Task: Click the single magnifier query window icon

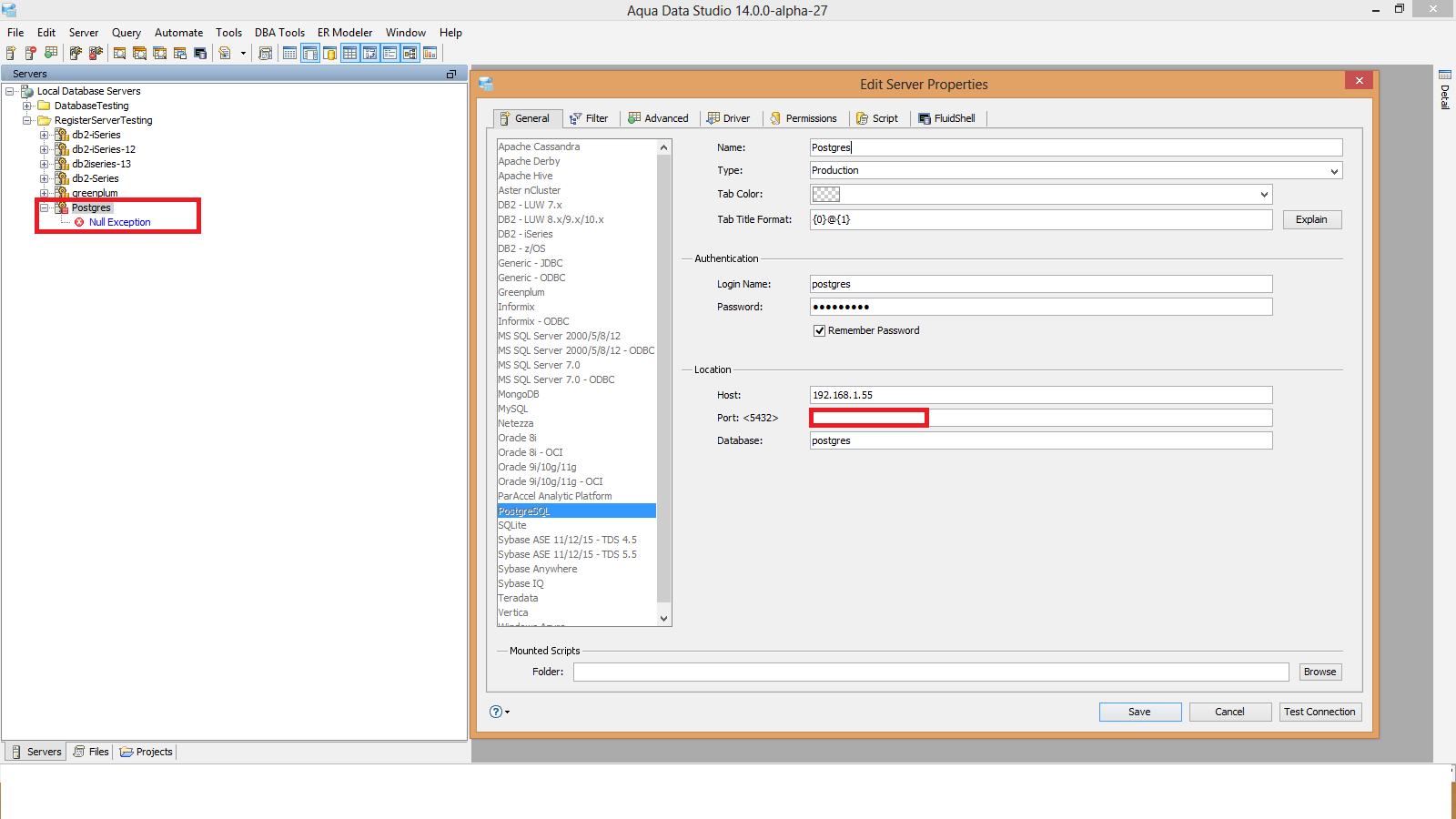Action: (119, 54)
